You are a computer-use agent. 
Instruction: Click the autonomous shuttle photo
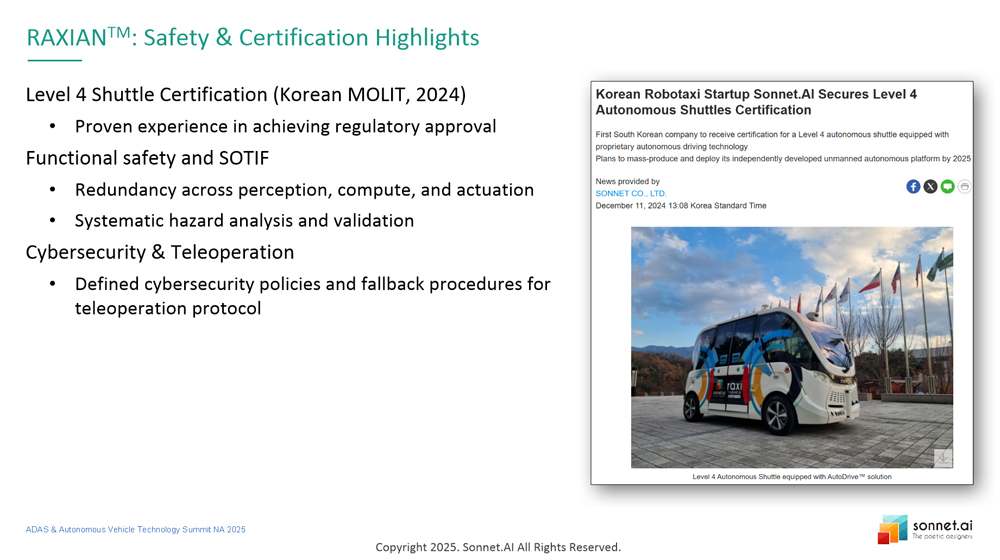tap(791, 347)
